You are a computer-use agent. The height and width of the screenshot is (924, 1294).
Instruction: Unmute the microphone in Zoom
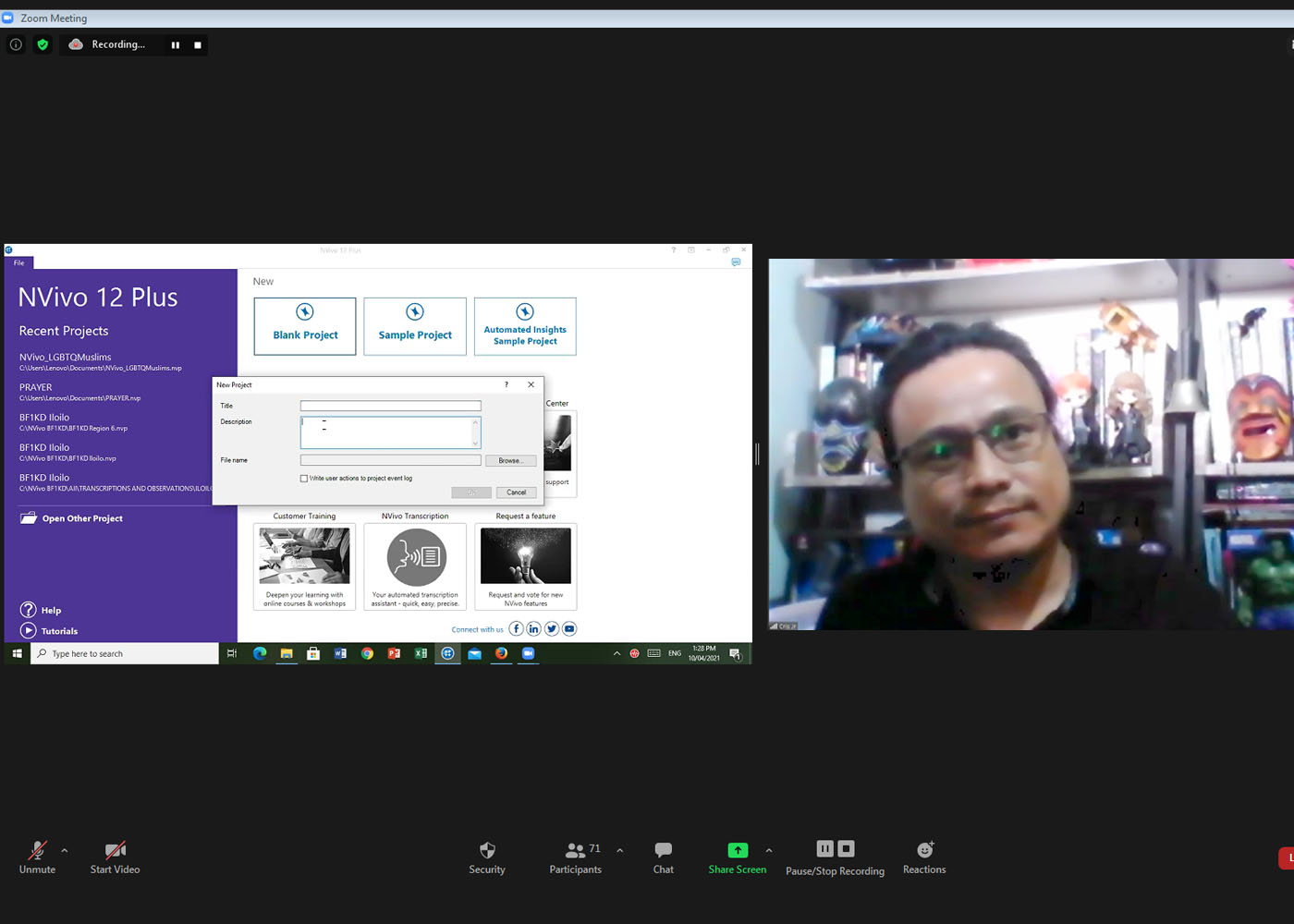click(x=37, y=857)
